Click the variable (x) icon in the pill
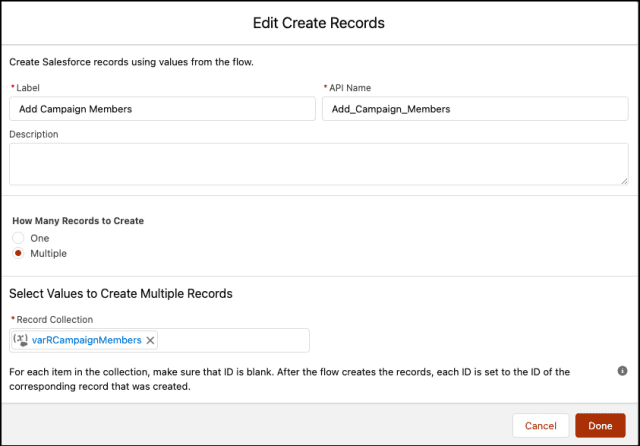 click(x=20, y=339)
